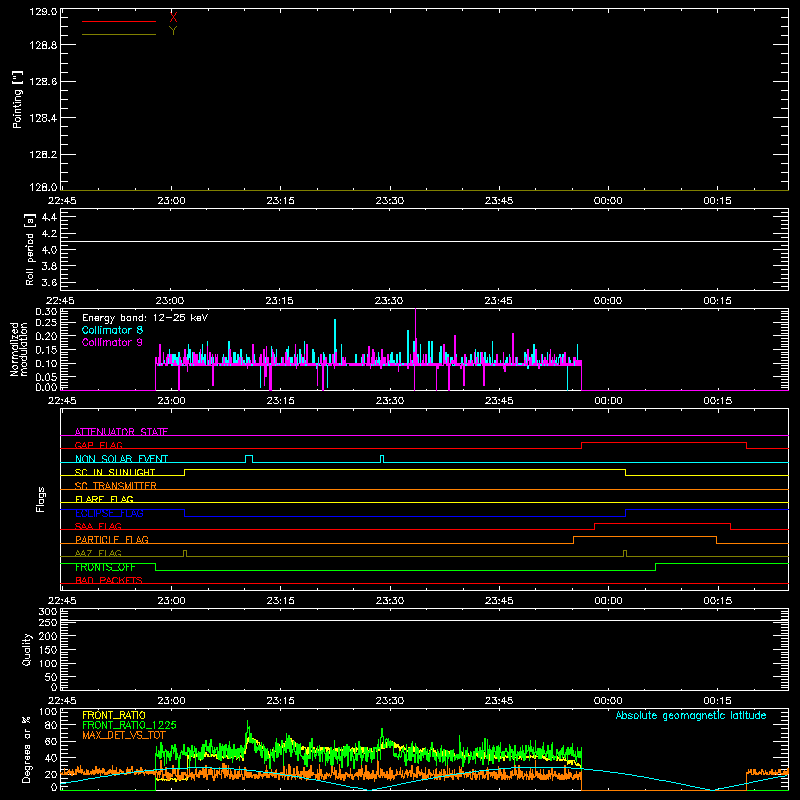Click the olive Y legend line
Viewport: 800px width, 800px height.
tap(119, 34)
